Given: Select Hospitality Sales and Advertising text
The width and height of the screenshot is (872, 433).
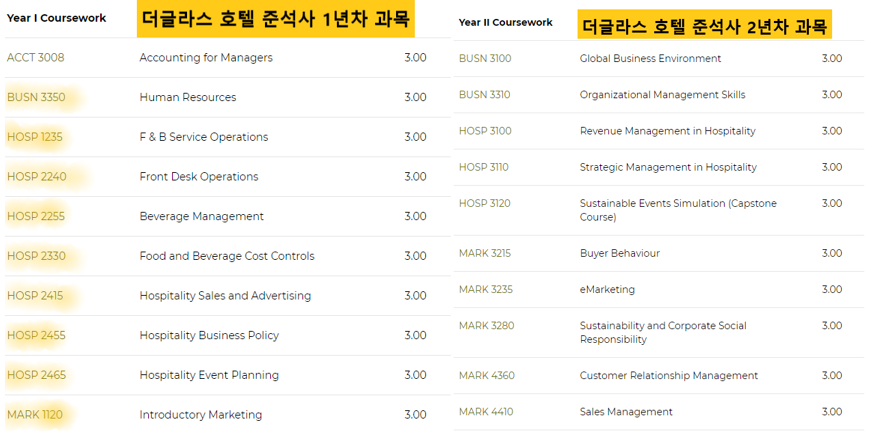Looking at the screenshot, I should coord(225,296).
